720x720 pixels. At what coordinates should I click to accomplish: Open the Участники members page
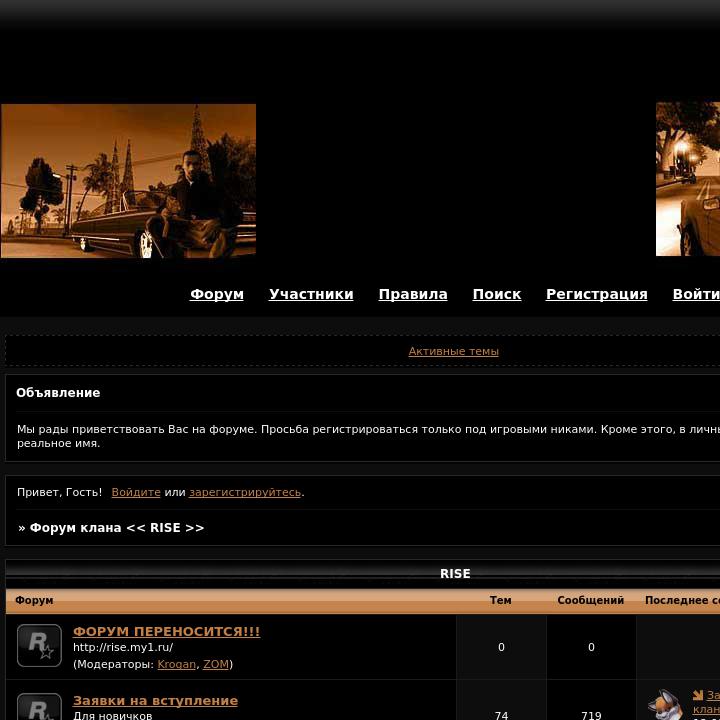click(x=311, y=294)
